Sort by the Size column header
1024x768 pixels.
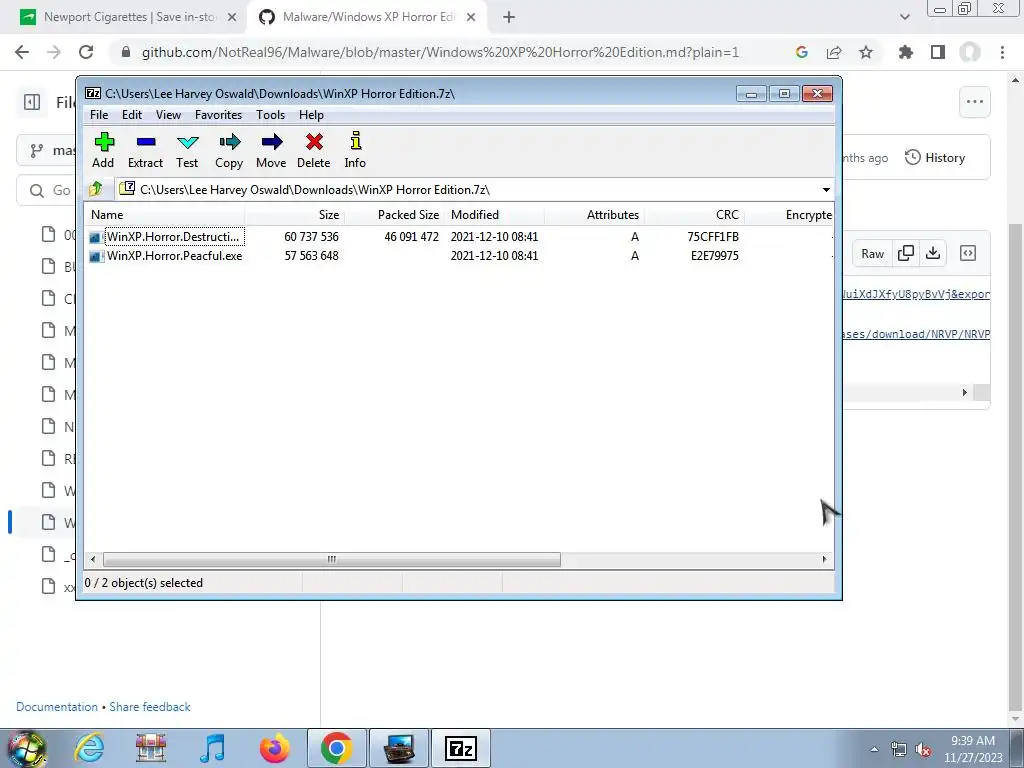[295, 214]
